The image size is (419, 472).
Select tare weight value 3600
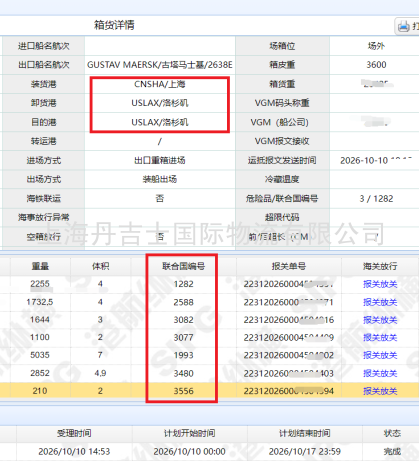coord(376,65)
